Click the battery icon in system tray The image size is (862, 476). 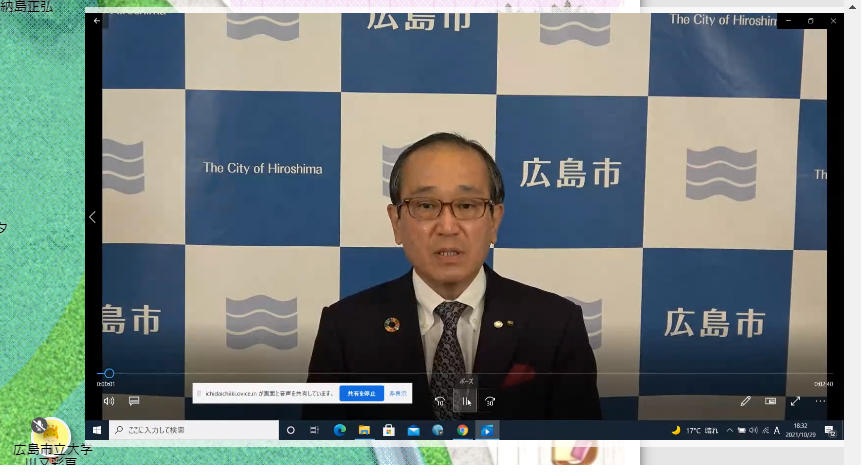(x=742, y=430)
